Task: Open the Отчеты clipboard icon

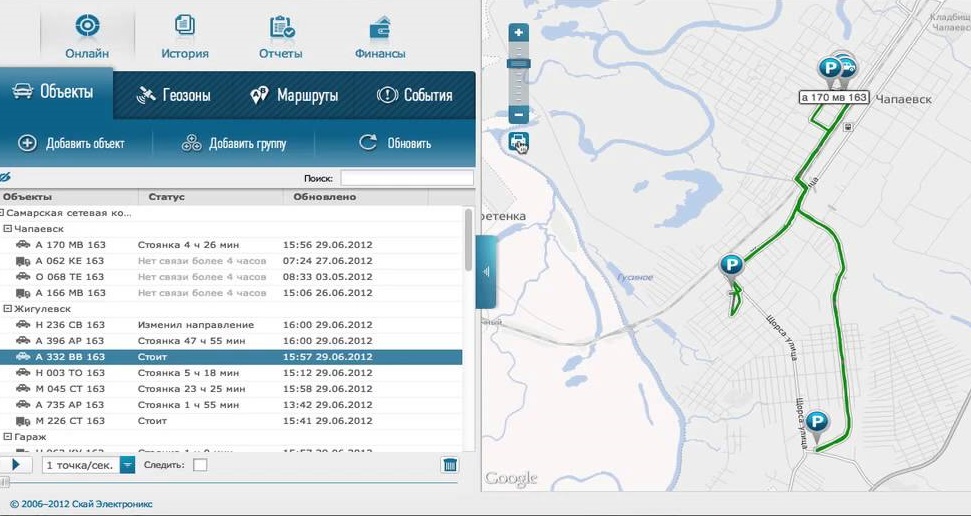Action: point(282,27)
